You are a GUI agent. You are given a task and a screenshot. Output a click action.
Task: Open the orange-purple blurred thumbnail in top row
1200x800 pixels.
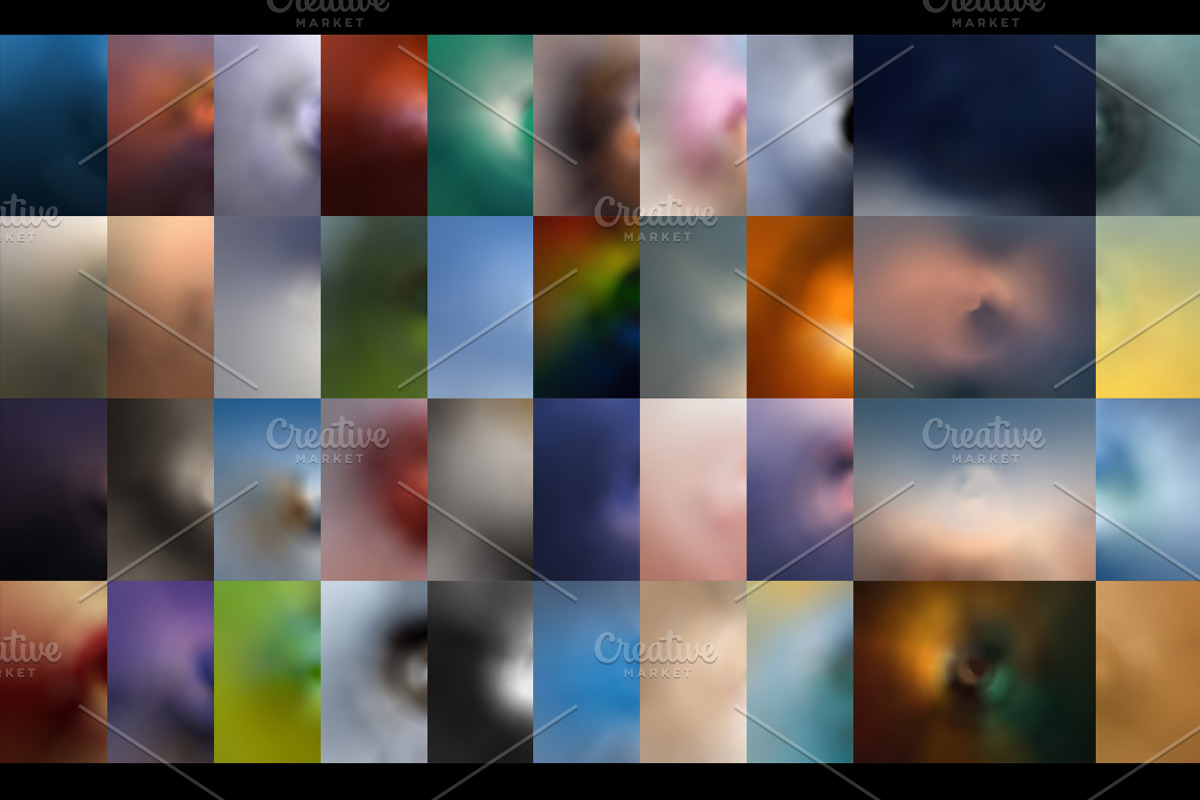[160, 125]
